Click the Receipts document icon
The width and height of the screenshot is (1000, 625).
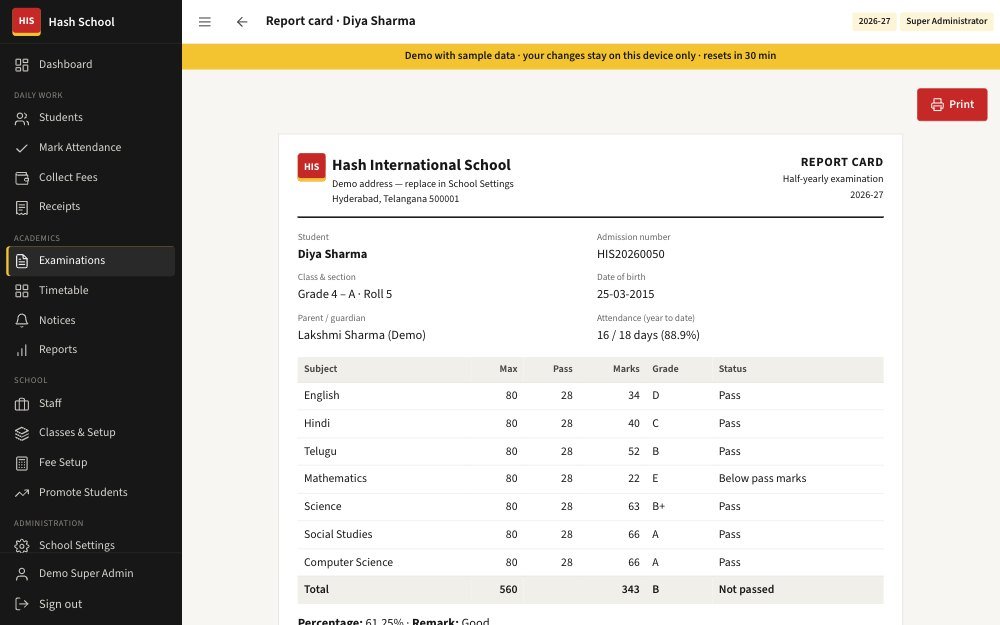(22, 207)
